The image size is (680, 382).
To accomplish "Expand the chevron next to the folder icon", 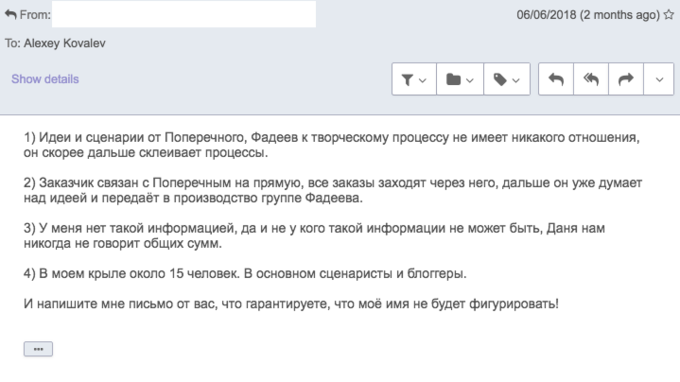I will (x=470, y=80).
